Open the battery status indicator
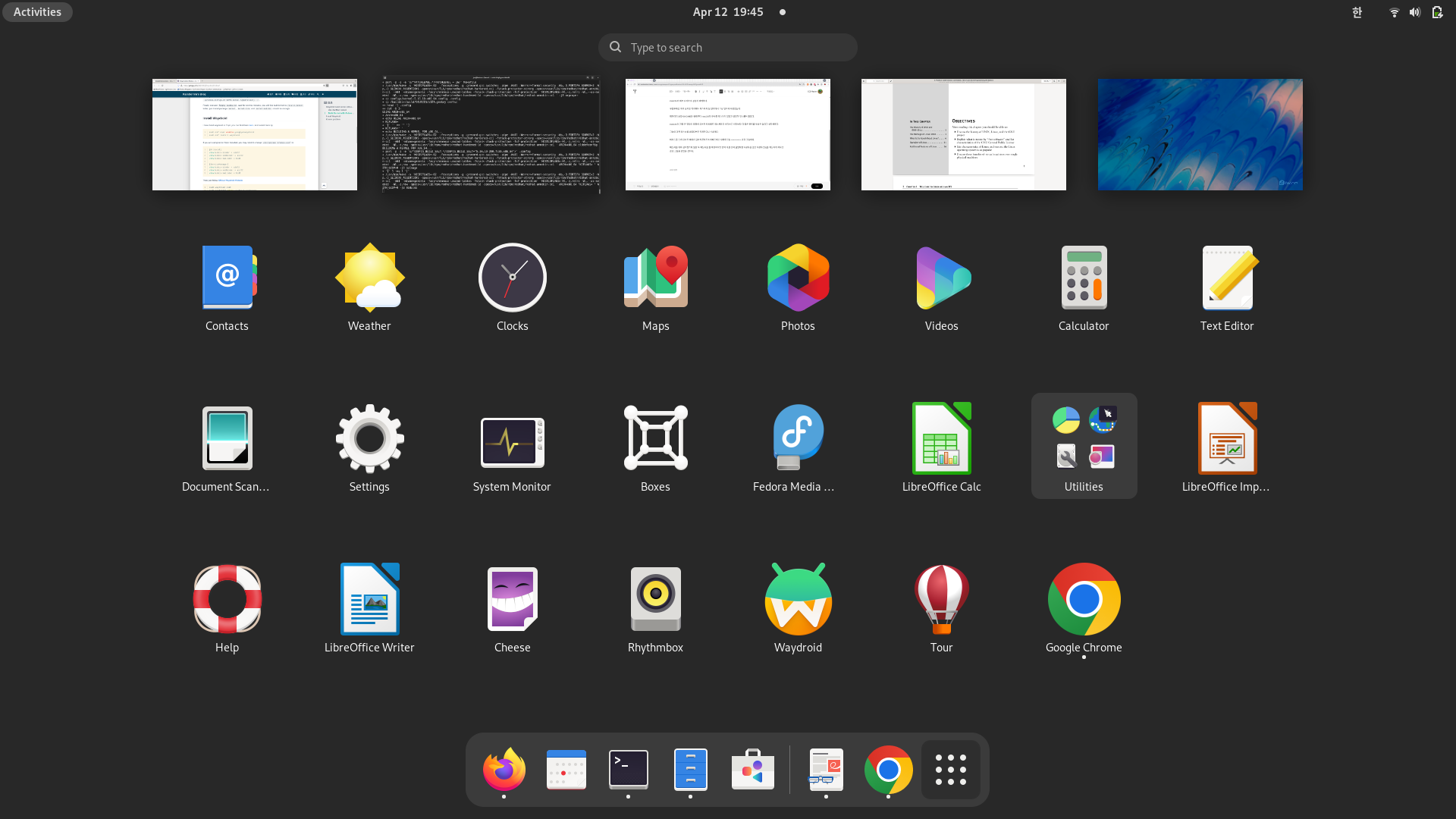The width and height of the screenshot is (1456, 819). coord(1437,12)
